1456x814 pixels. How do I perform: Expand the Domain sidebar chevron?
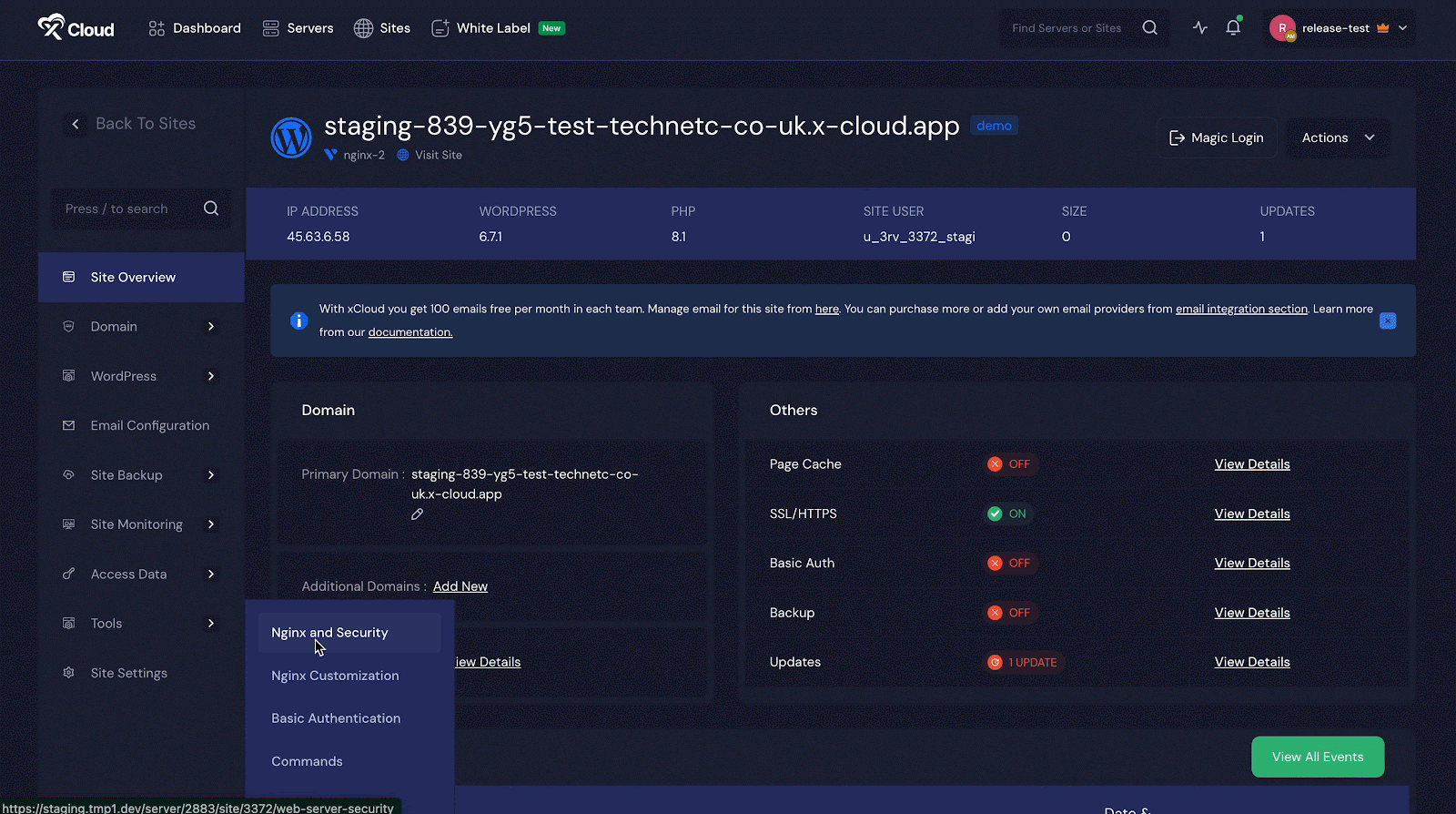point(211,326)
